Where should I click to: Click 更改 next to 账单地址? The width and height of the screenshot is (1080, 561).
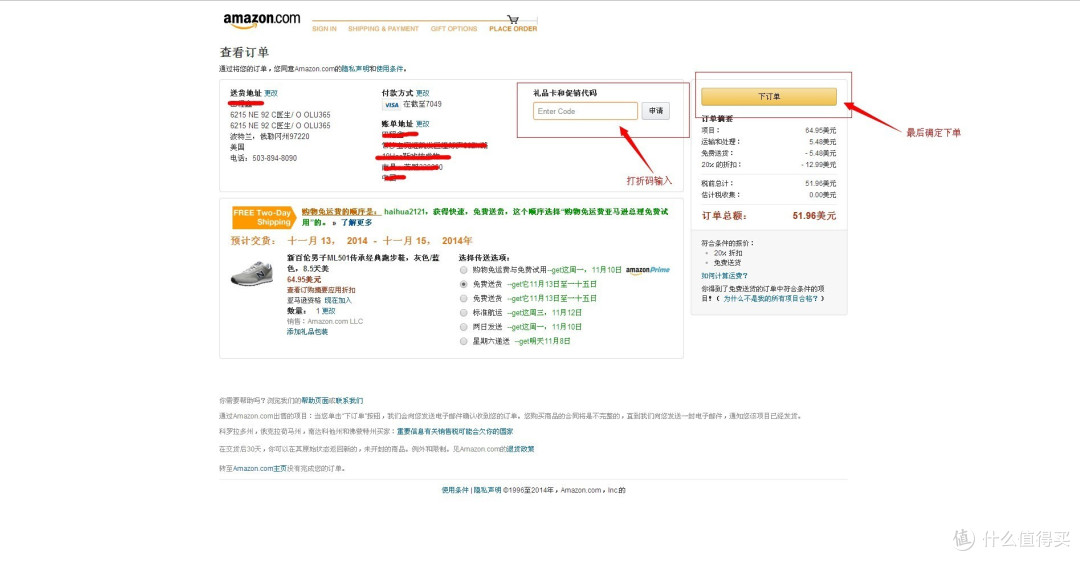[422, 124]
